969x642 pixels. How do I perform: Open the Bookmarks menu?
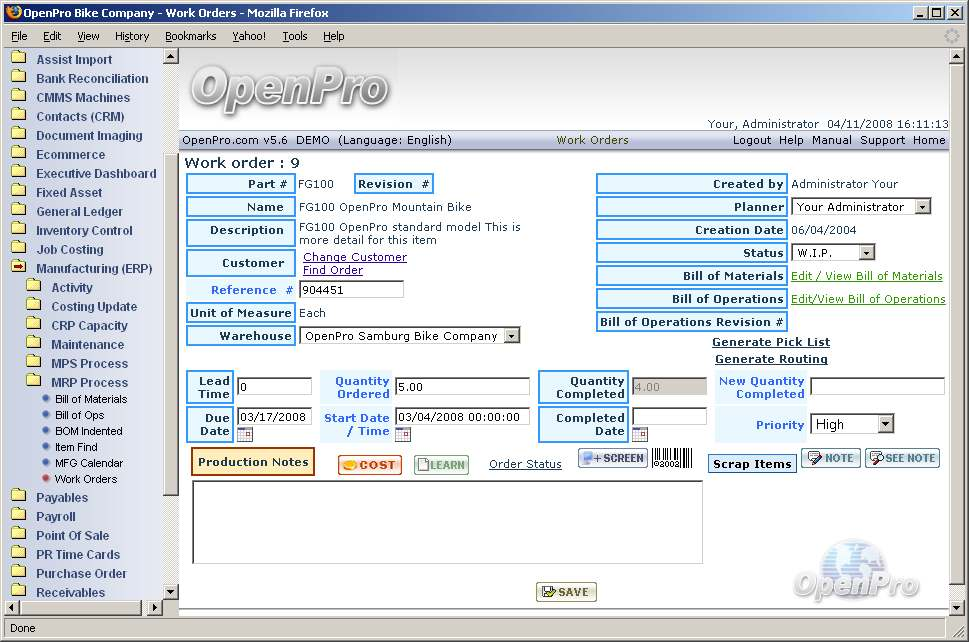click(x=190, y=36)
